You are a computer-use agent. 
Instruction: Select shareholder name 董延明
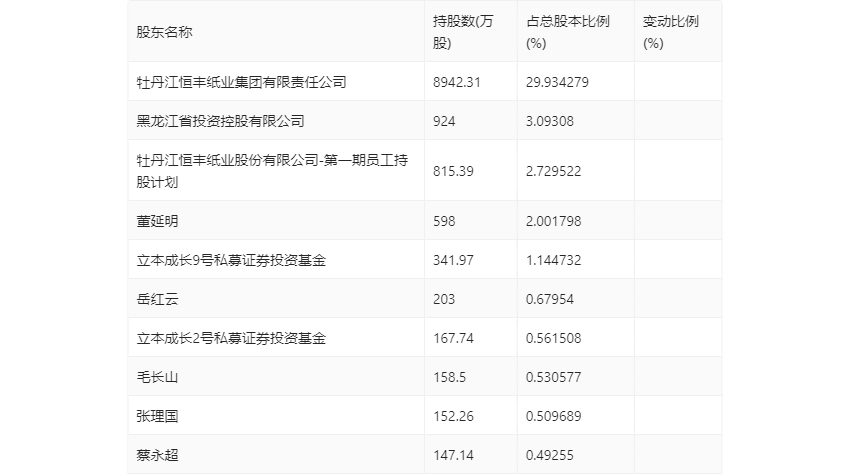coord(157,221)
